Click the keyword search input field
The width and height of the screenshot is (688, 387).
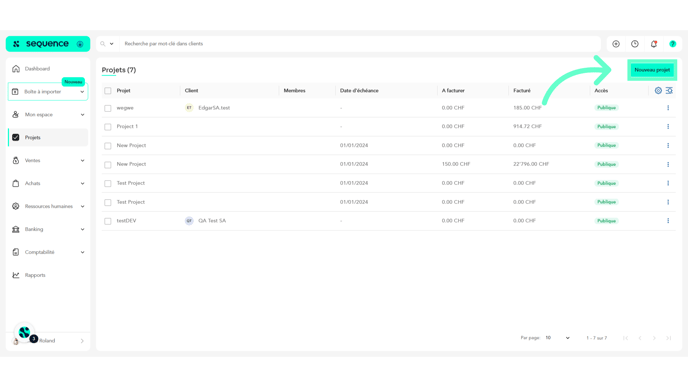[360, 44]
